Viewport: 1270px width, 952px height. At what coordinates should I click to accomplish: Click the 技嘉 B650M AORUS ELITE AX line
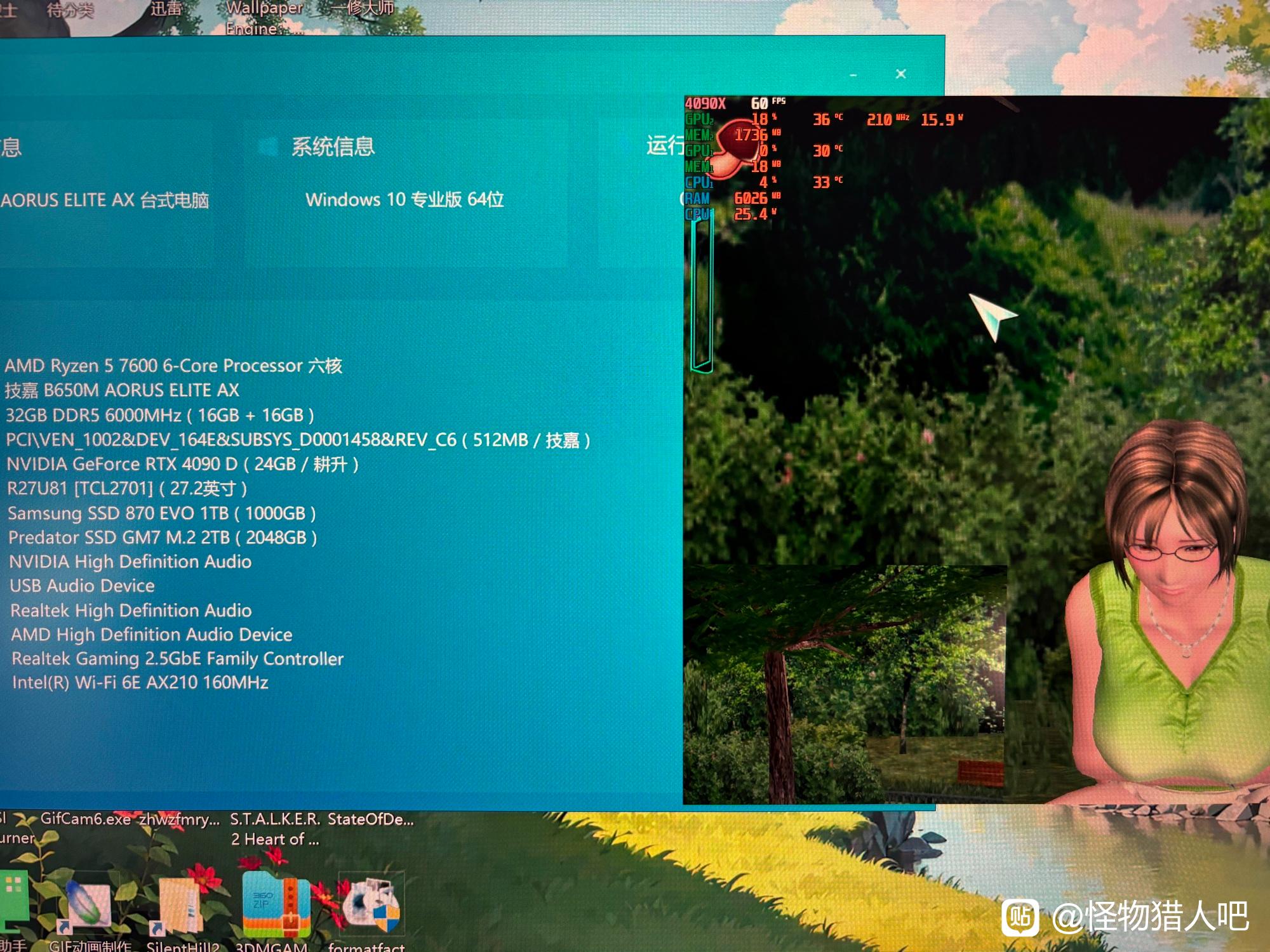pyautogui.click(x=122, y=390)
